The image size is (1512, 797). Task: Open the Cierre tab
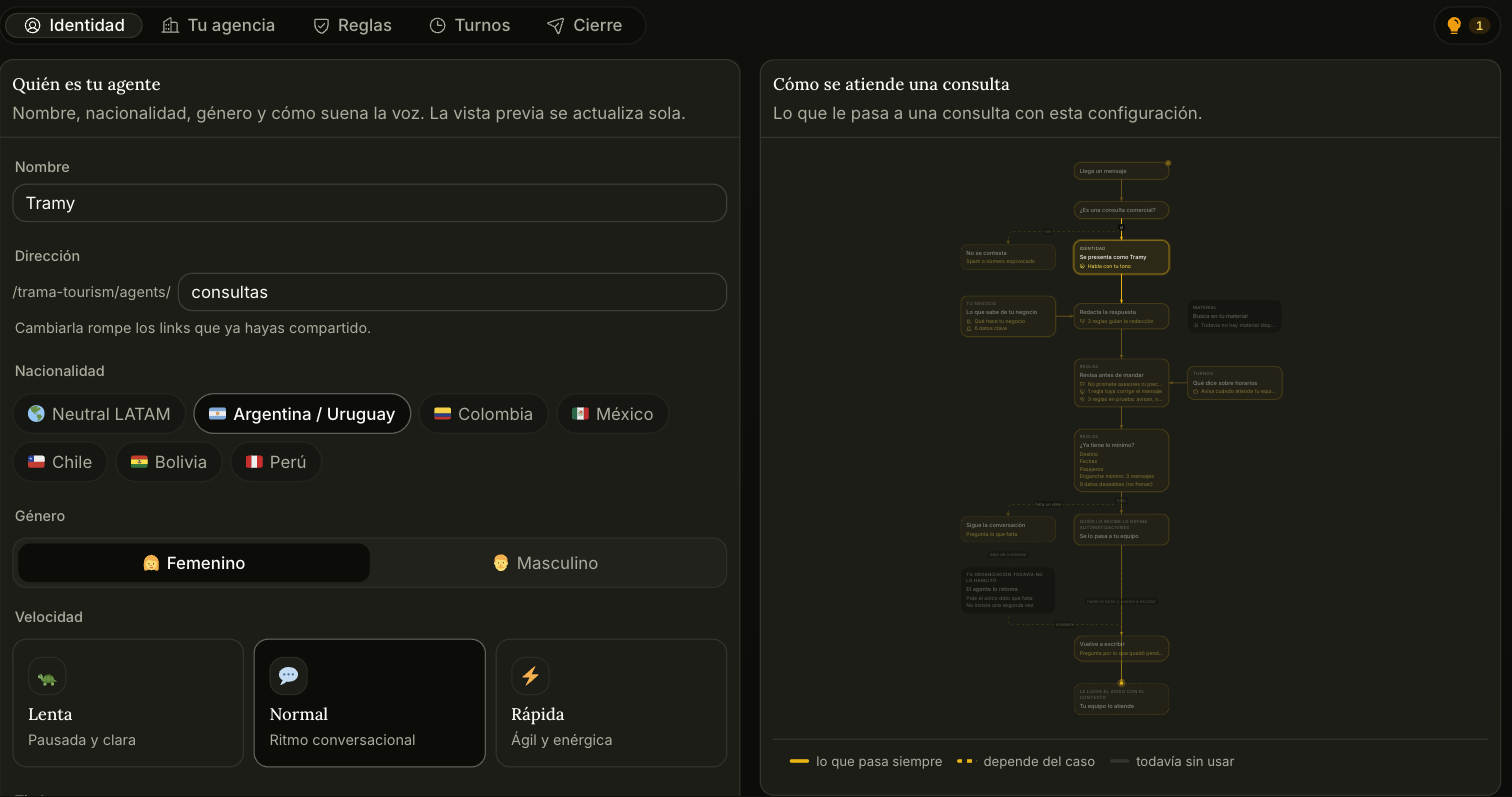click(585, 25)
